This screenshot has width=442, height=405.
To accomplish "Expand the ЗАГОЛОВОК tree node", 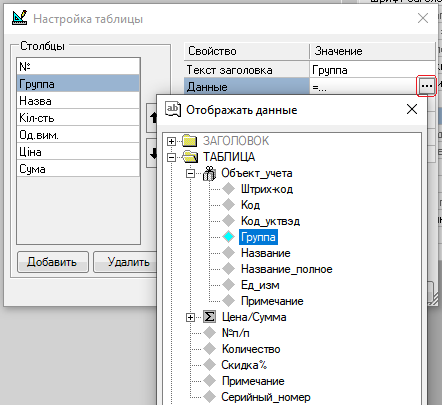I will point(171,141).
